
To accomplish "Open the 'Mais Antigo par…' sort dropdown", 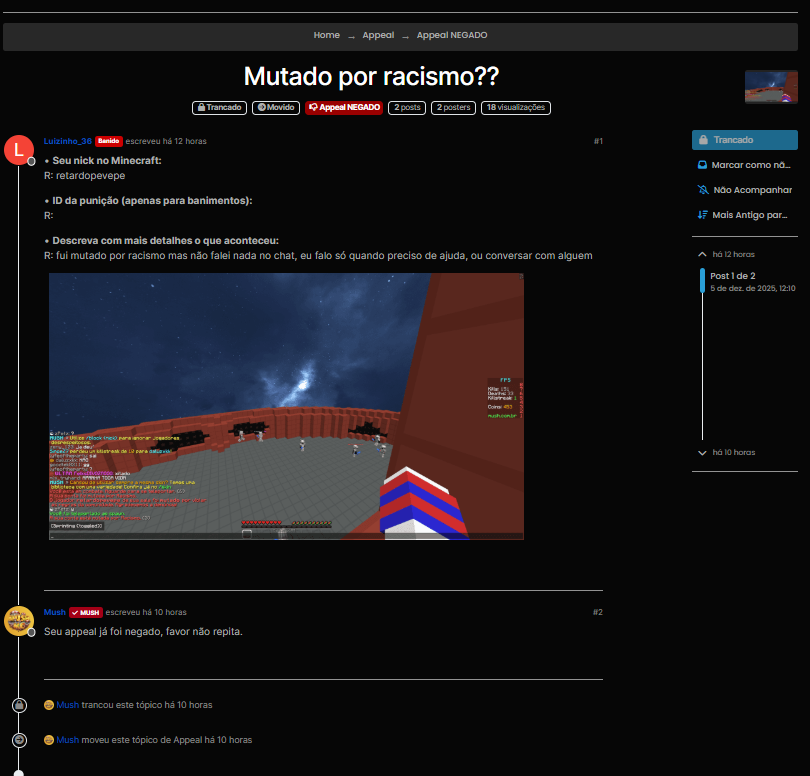I will click(x=745, y=215).
